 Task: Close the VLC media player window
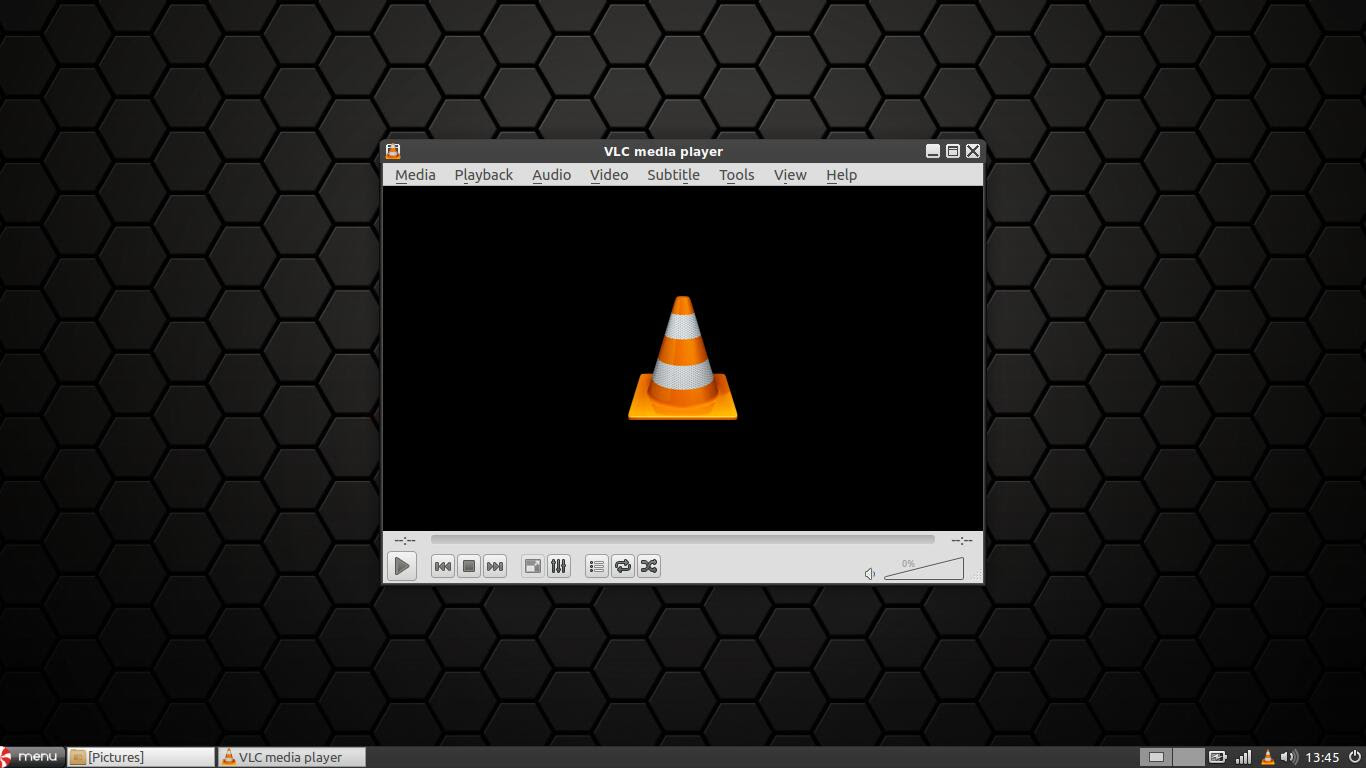(x=973, y=151)
